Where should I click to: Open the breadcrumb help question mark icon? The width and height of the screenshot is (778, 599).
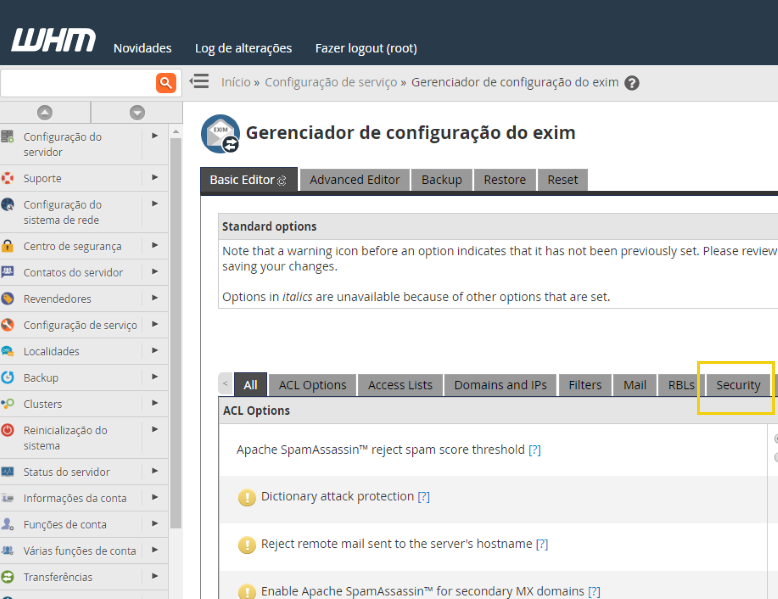tap(632, 83)
